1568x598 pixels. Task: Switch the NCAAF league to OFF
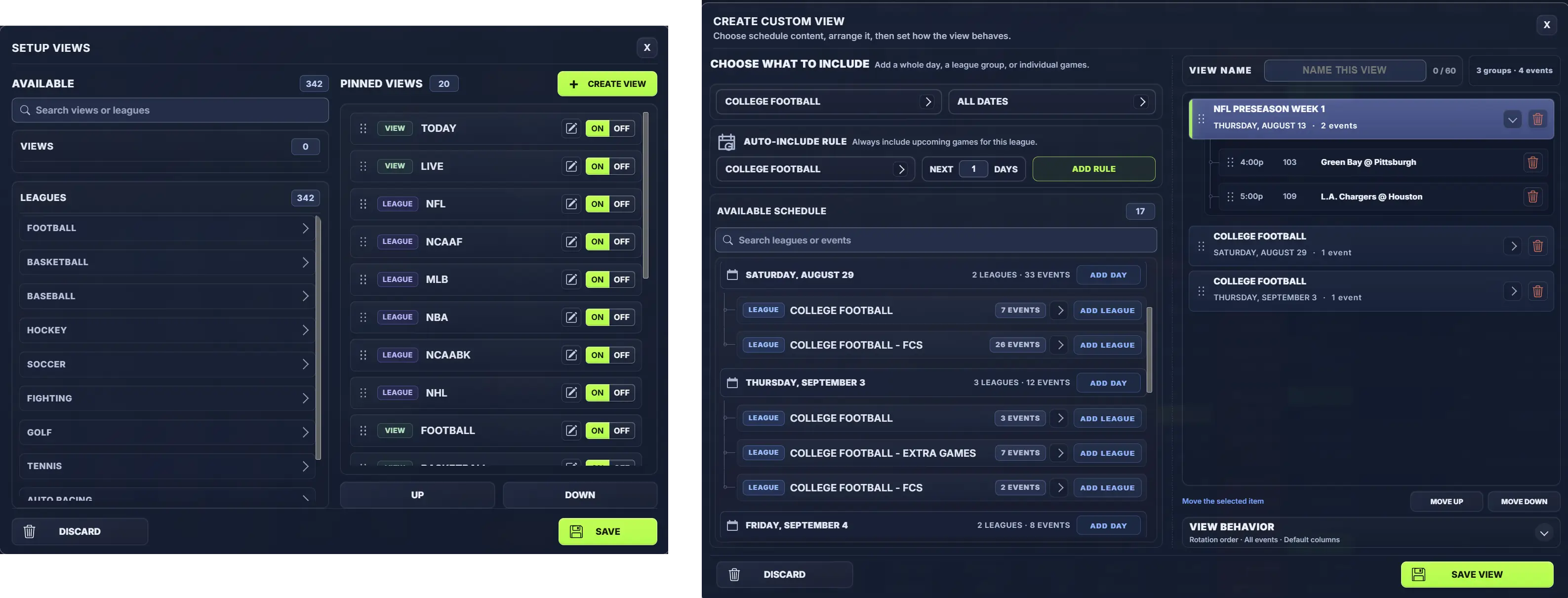tap(621, 241)
